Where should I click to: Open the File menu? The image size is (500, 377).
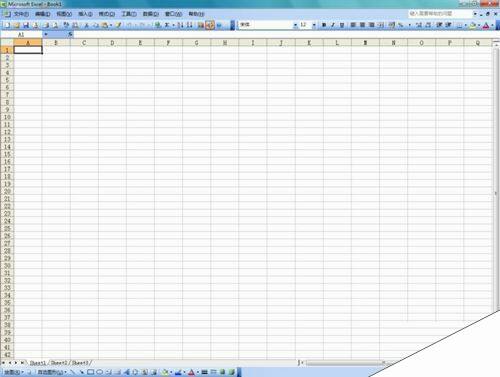[x=21, y=14]
